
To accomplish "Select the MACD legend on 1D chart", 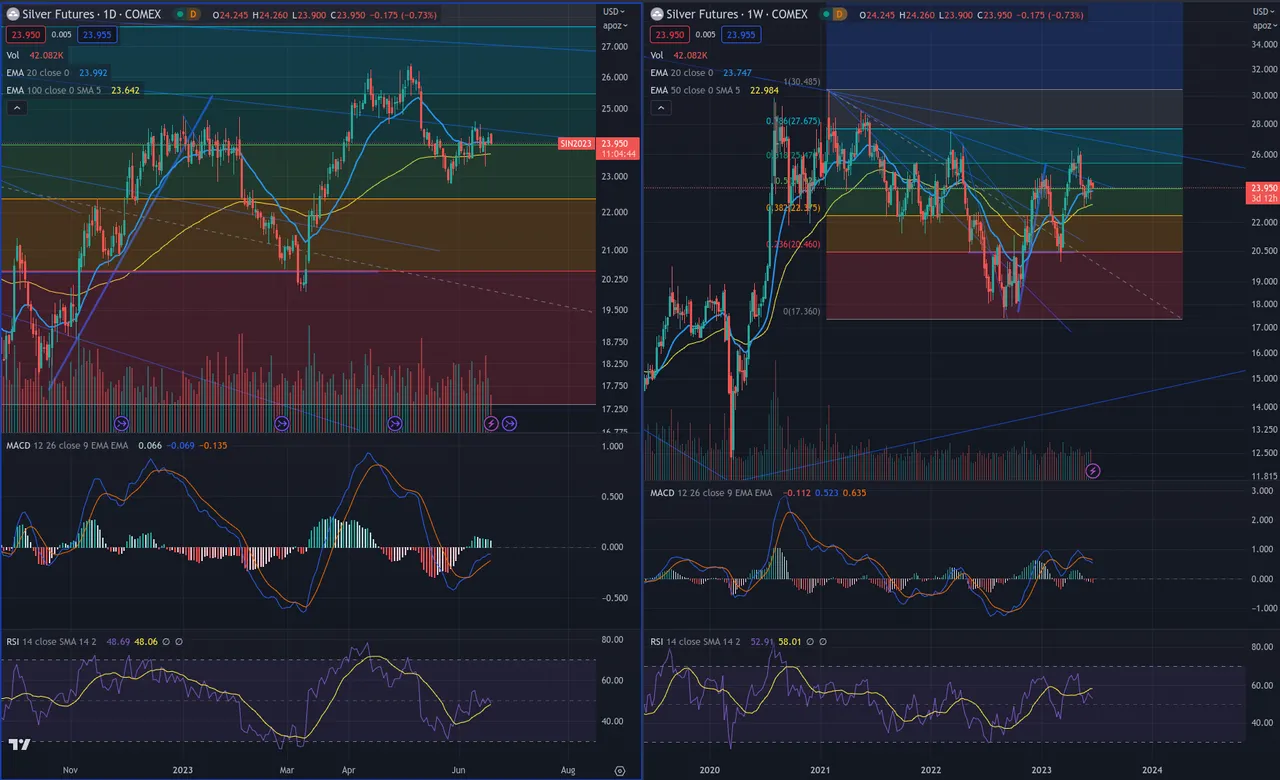I will [x=68, y=445].
